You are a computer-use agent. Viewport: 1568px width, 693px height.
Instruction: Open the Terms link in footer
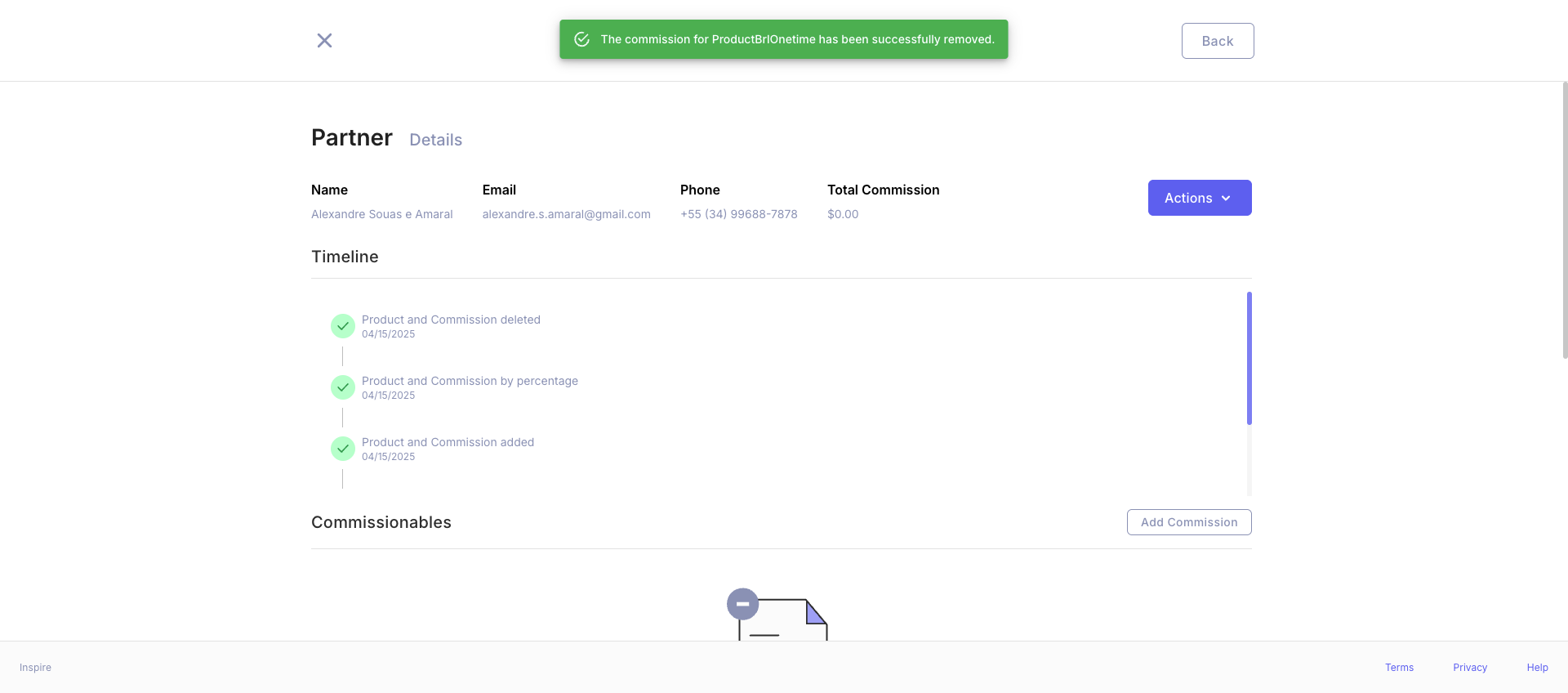(x=1399, y=668)
